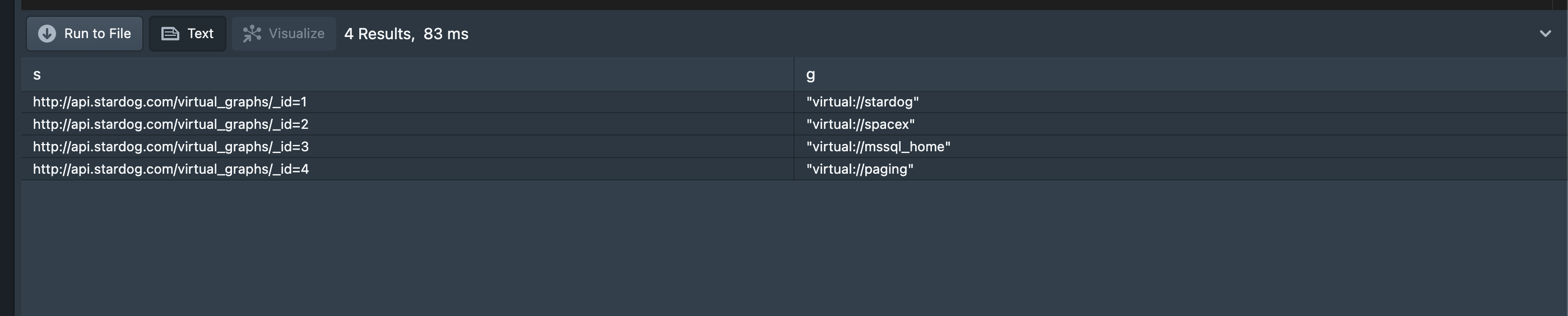1568x316 pixels.
Task: Click the Visualize graph icon
Action: (x=252, y=34)
